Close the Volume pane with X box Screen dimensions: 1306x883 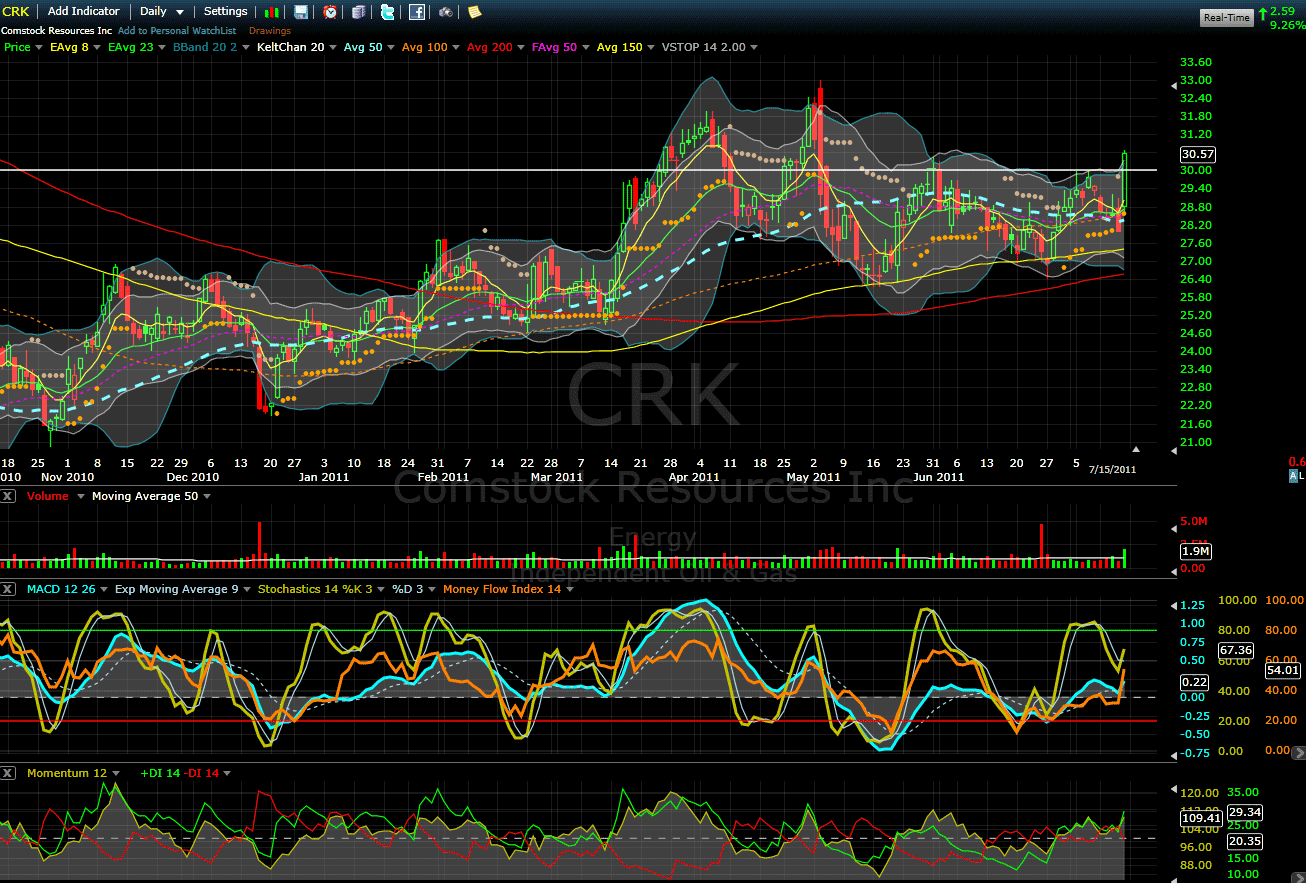(x=9, y=496)
